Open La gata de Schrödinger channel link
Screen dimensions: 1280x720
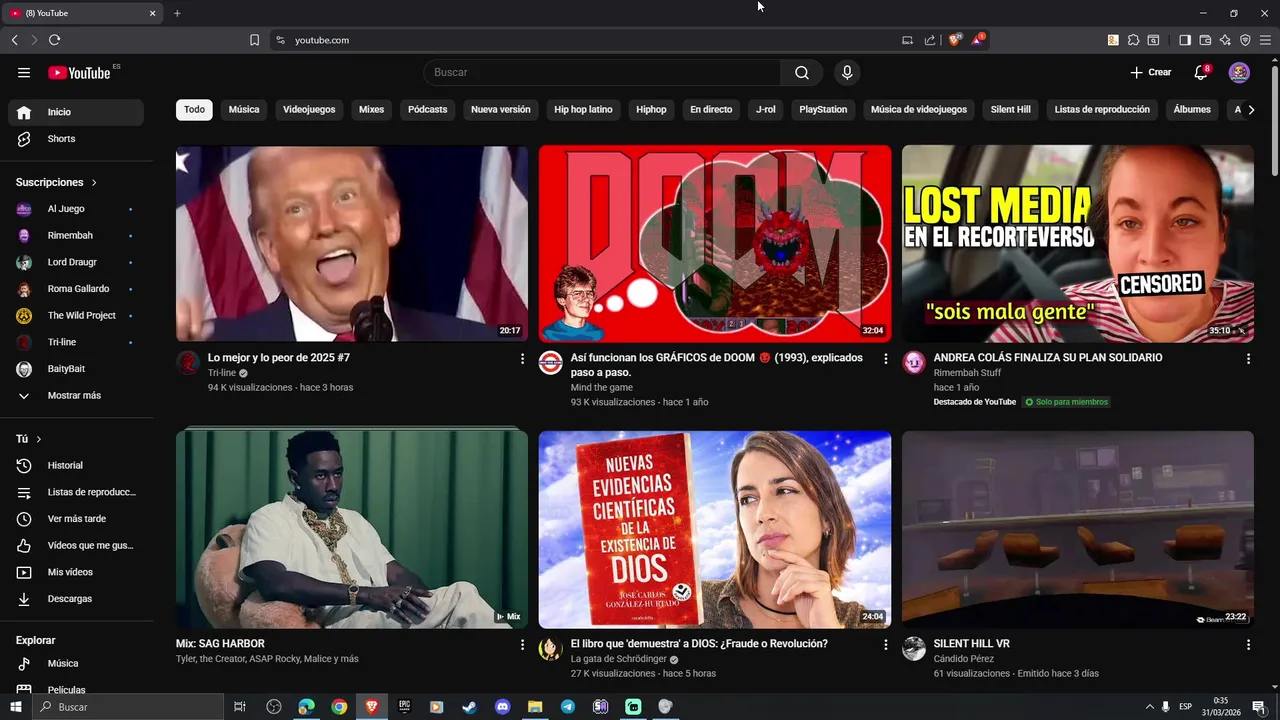click(x=619, y=659)
